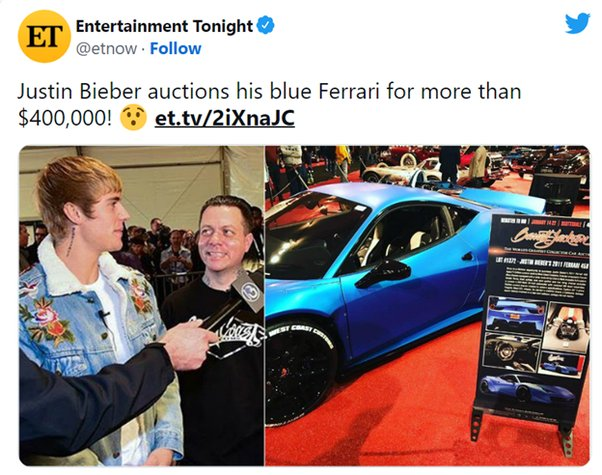Click the news microphone in left photo
The height and width of the screenshot is (475, 602).
click(248, 290)
